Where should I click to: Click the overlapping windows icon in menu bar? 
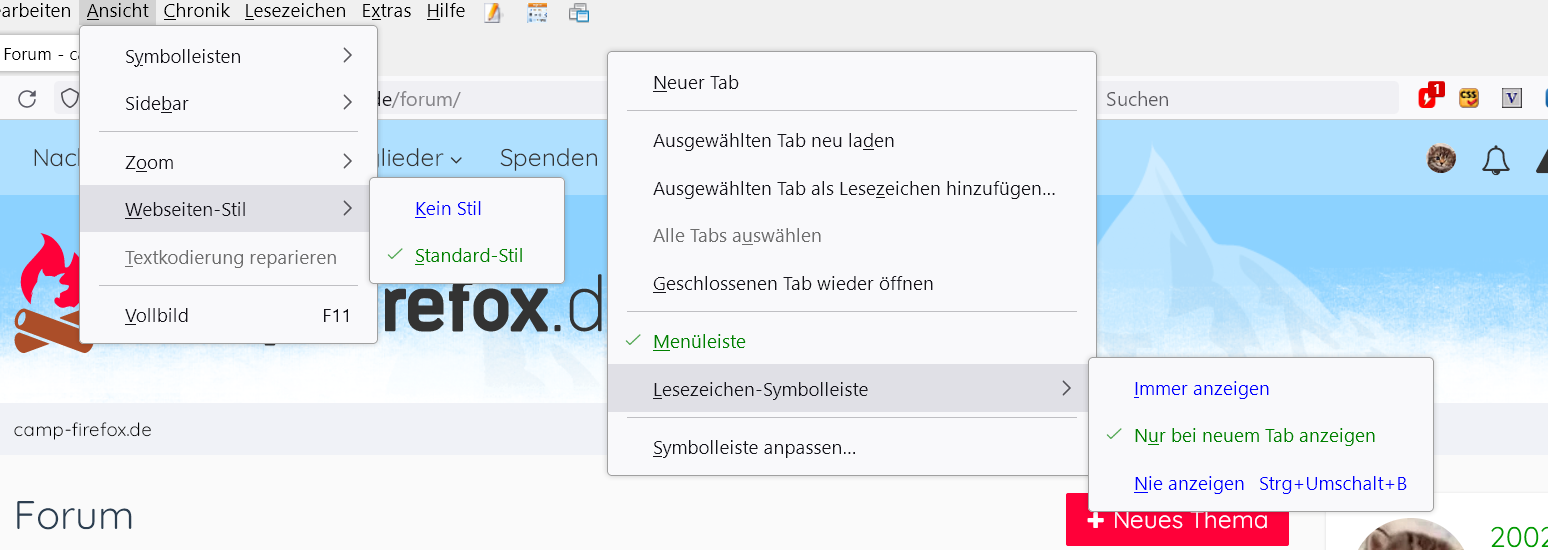(579, 13)
